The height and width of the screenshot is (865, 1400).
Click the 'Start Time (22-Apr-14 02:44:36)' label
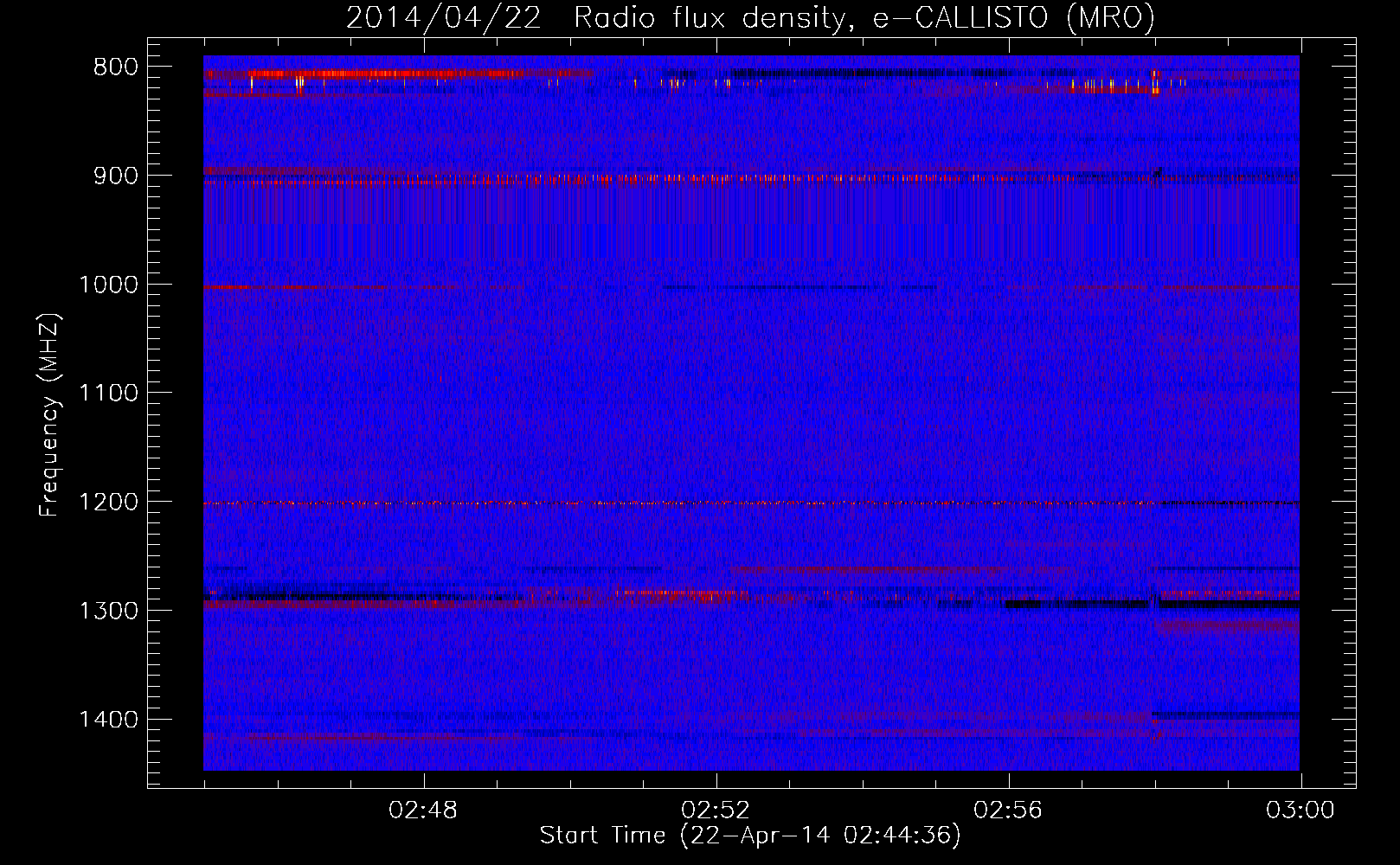tap(750, 836)
